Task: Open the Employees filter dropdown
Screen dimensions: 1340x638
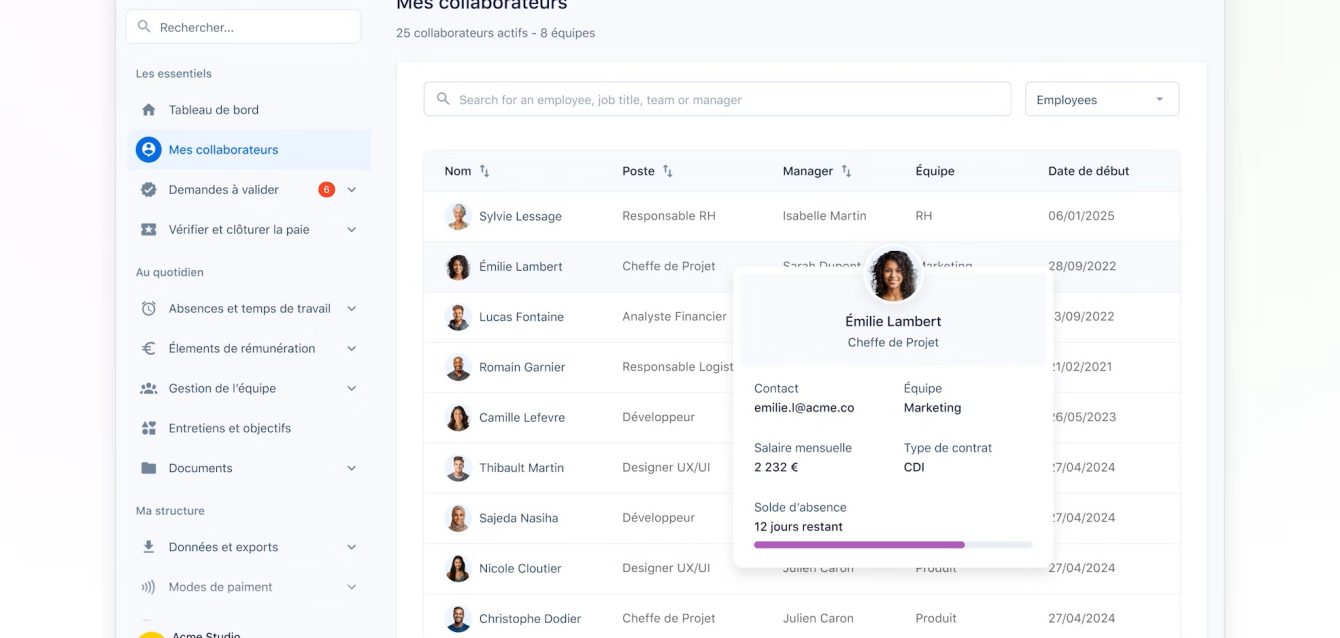Action: tap(1101, 100)
